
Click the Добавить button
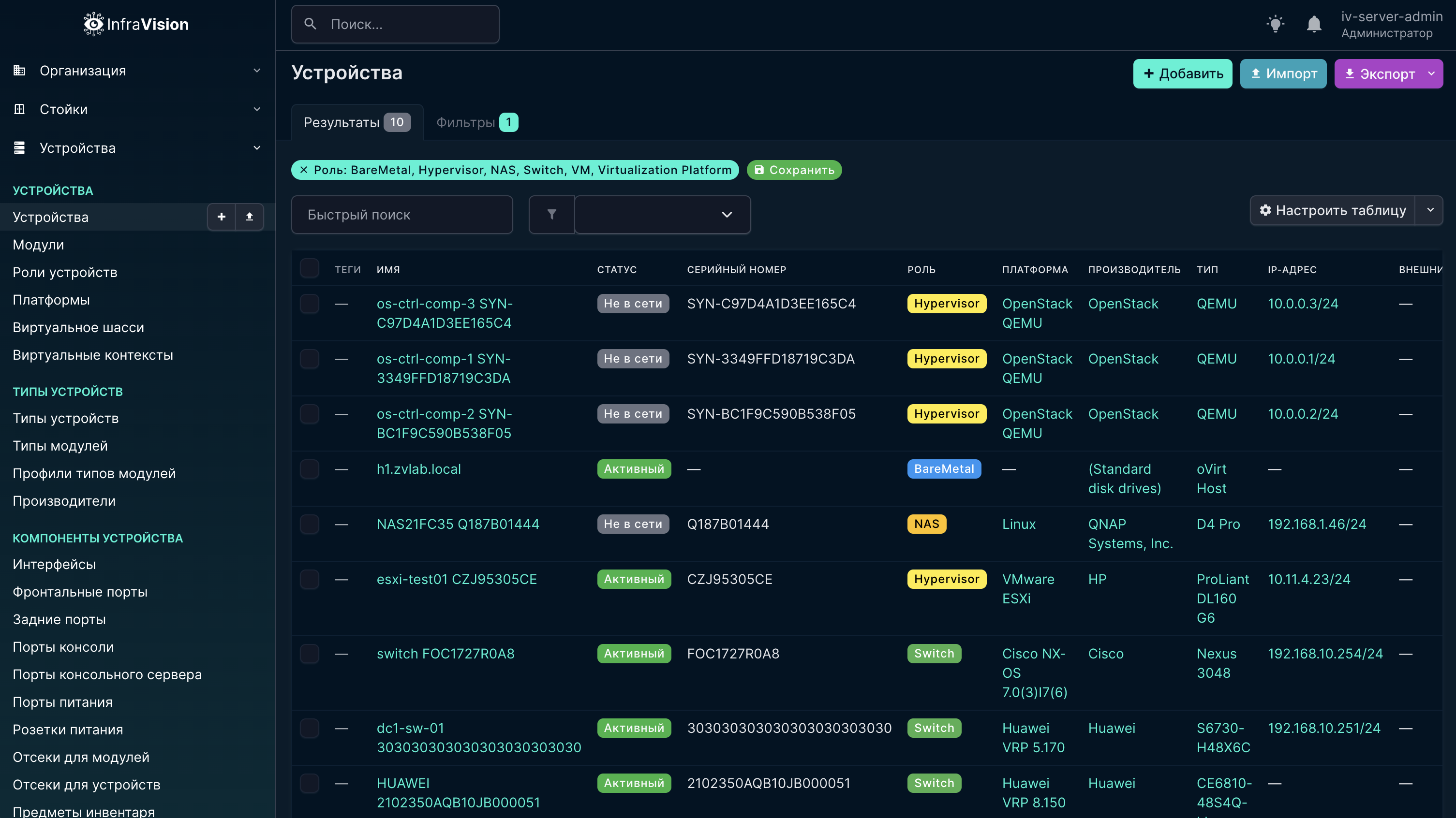click(1182, 74)
